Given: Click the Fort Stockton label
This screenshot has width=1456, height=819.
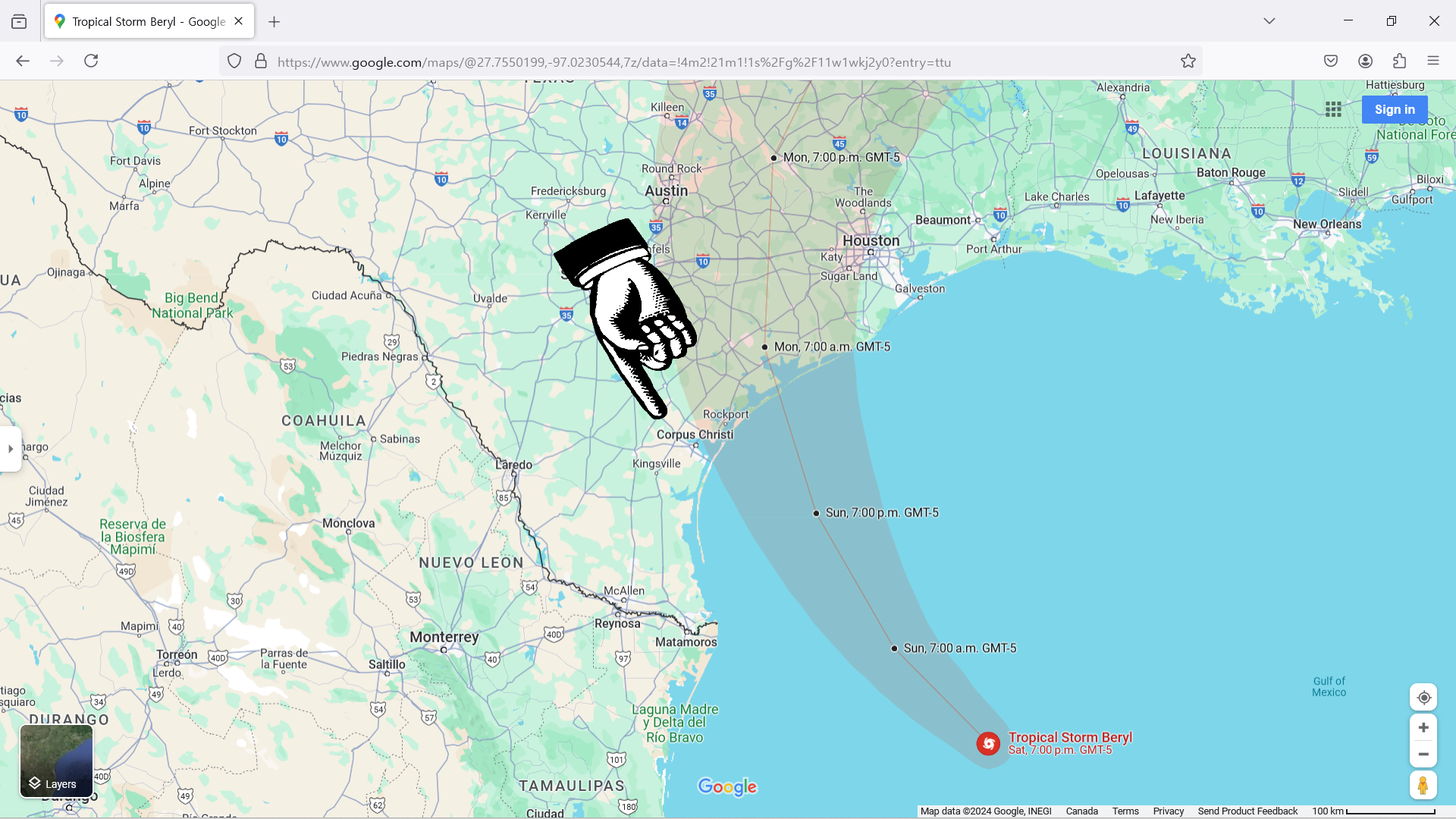Looking at the screenshot, I should [x=223, y=131].
